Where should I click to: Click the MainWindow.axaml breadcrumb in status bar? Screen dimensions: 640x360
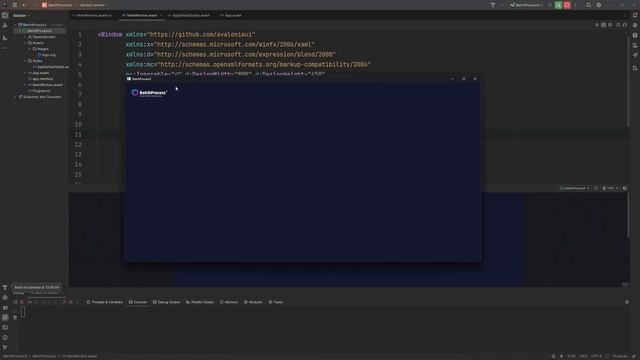[80, 356]
